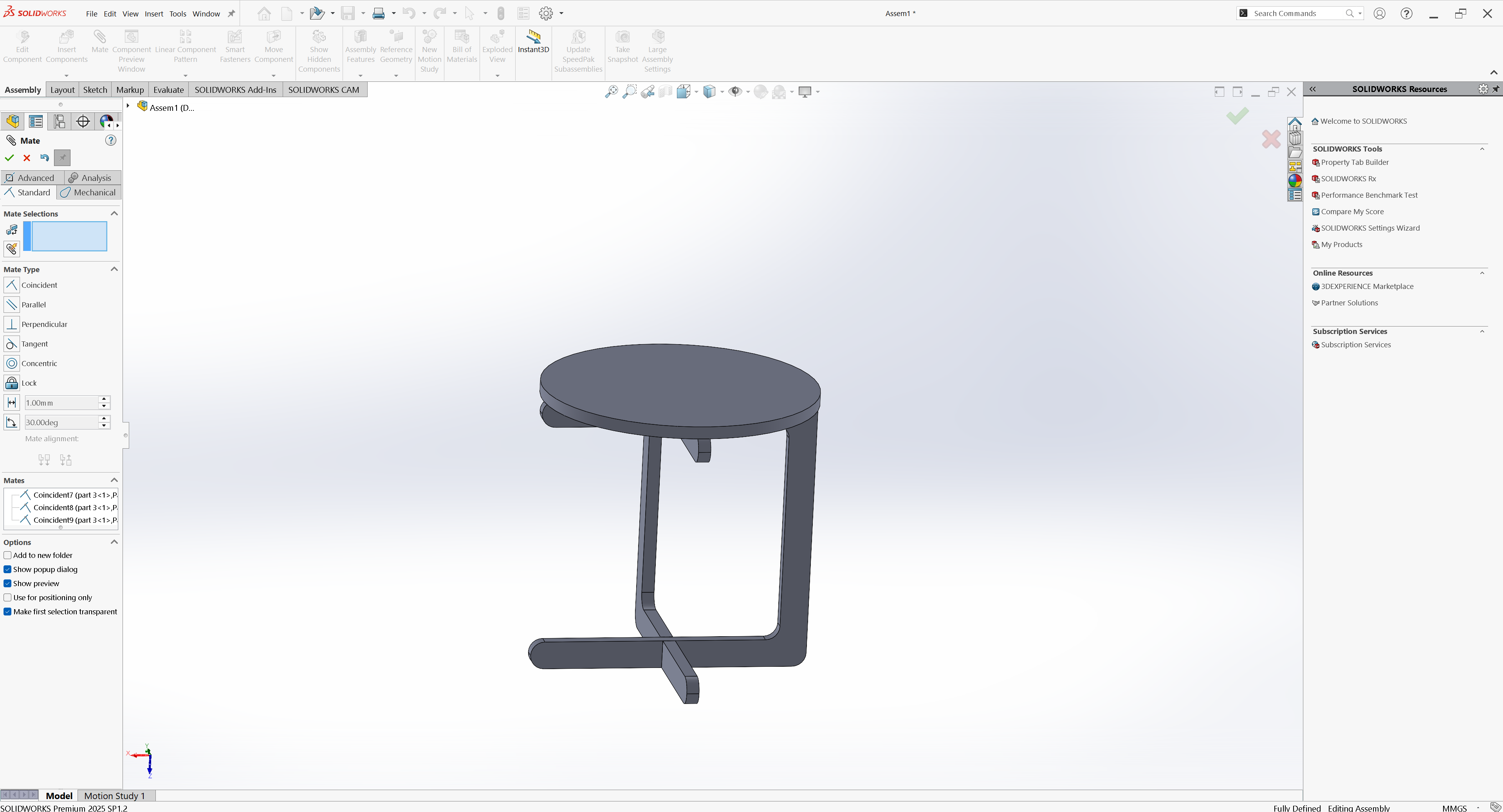Switch to the Evaluate tab
The width and height of the screenshot is (1503, 812).
point(169,90)
